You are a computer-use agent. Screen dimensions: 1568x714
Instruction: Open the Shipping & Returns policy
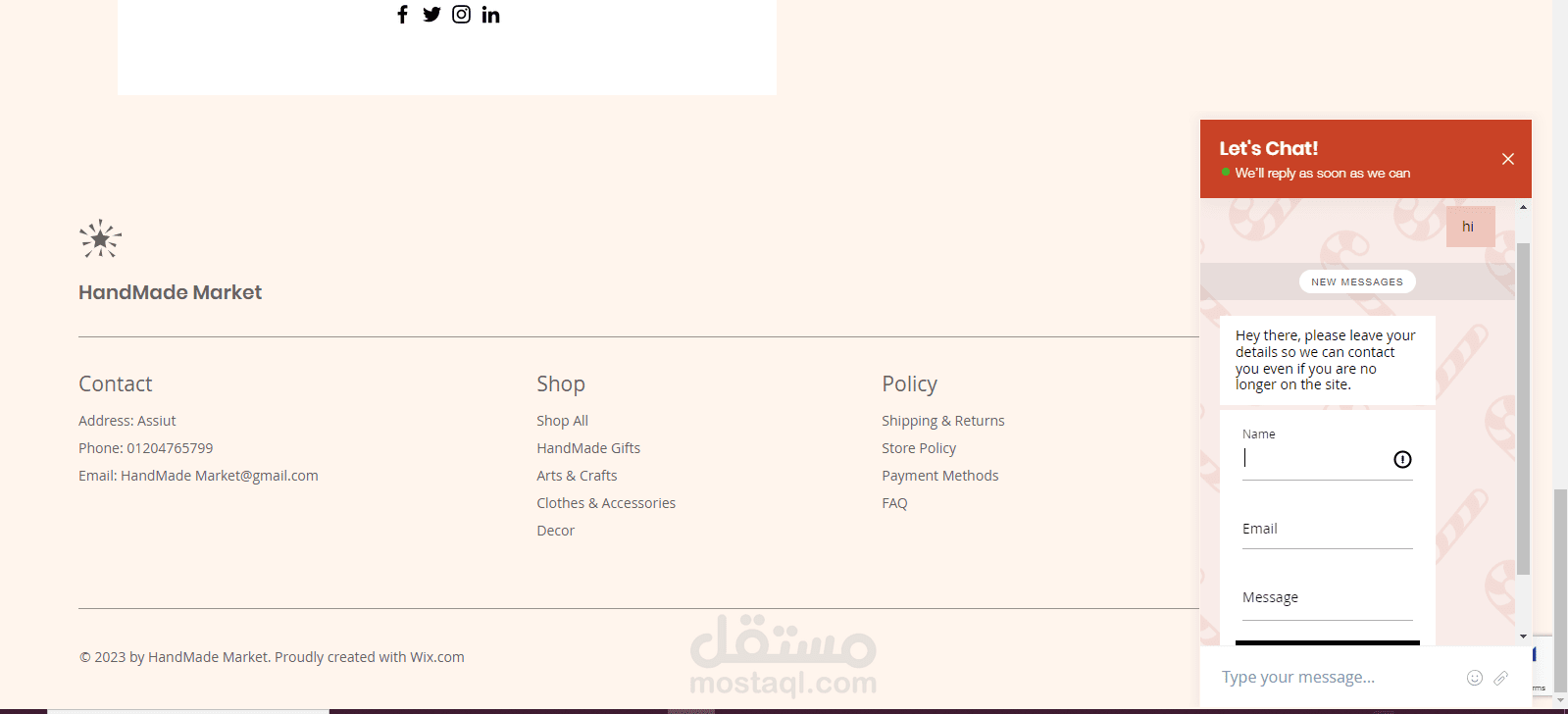(x=943, y=421)
